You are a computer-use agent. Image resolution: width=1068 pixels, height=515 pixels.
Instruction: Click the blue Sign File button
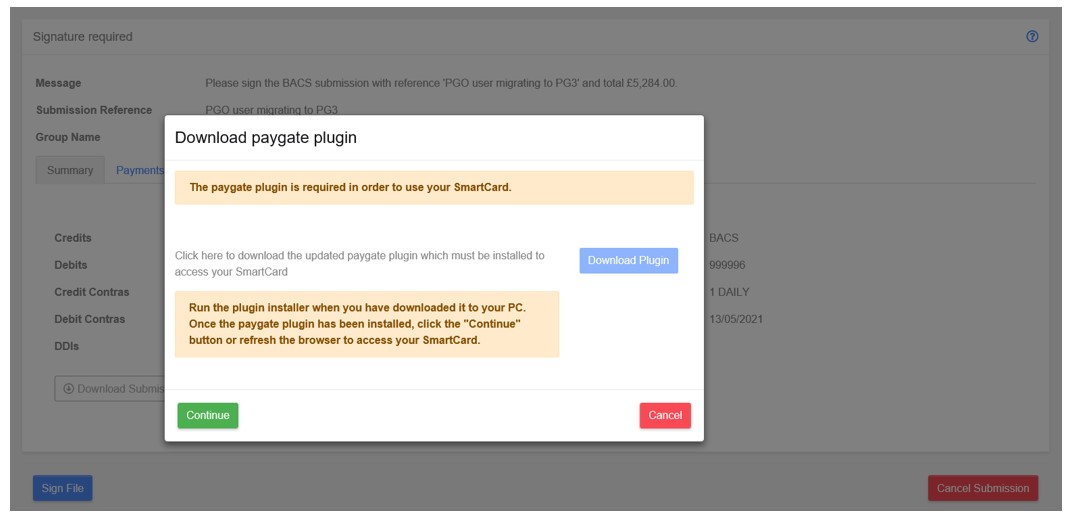(x=63, y=488)
